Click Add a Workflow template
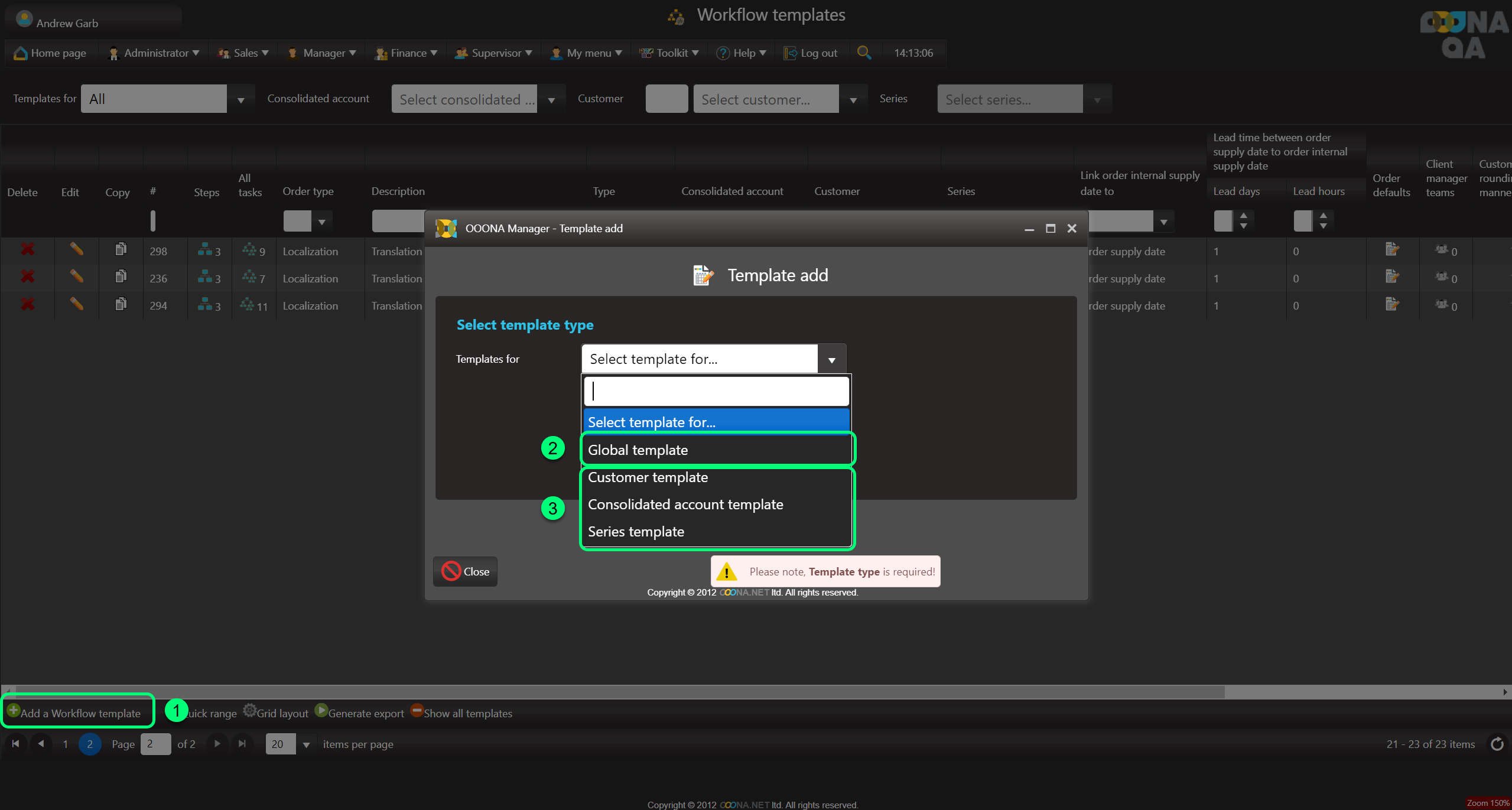This screenshot has width=1512, height=810. click(80, 713)
